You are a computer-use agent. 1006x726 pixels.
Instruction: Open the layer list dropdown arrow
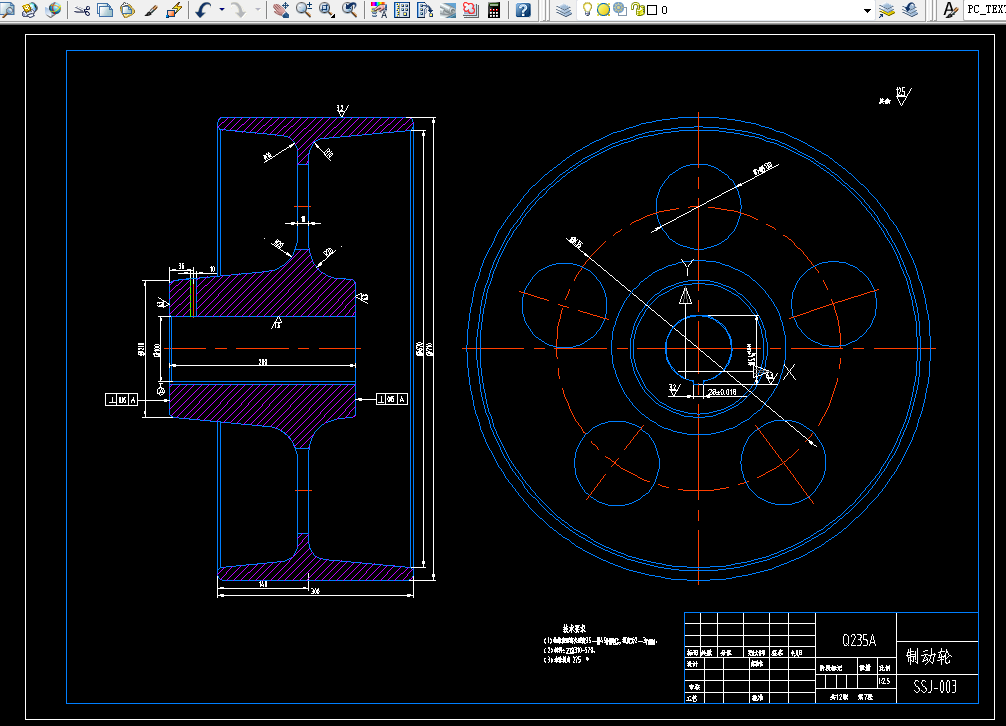click(867, 10)
